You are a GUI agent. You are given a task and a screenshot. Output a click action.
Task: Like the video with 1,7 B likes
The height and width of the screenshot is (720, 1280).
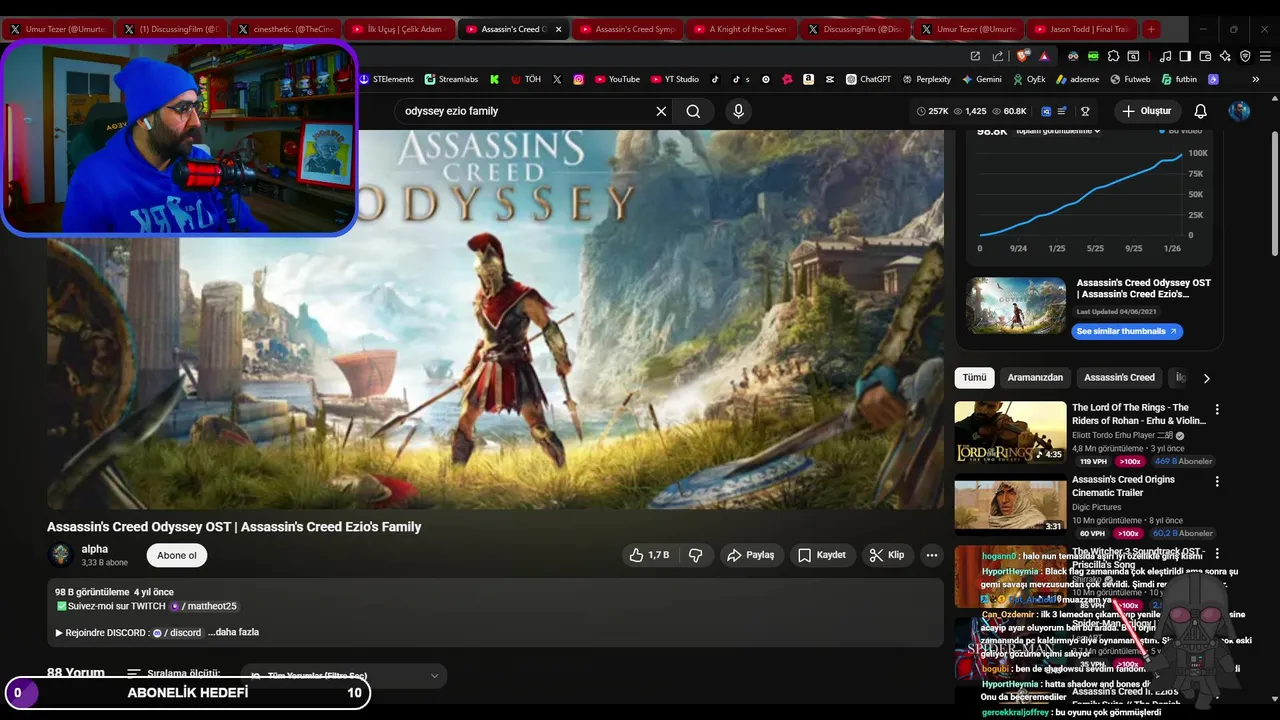(x=649, y=555)
